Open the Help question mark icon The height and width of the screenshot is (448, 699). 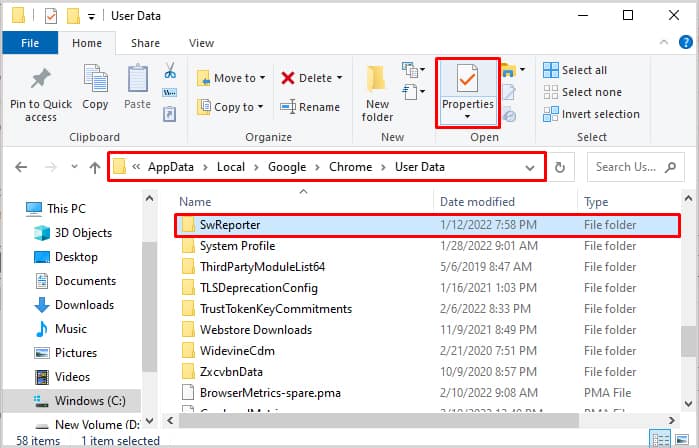[685, 42]
